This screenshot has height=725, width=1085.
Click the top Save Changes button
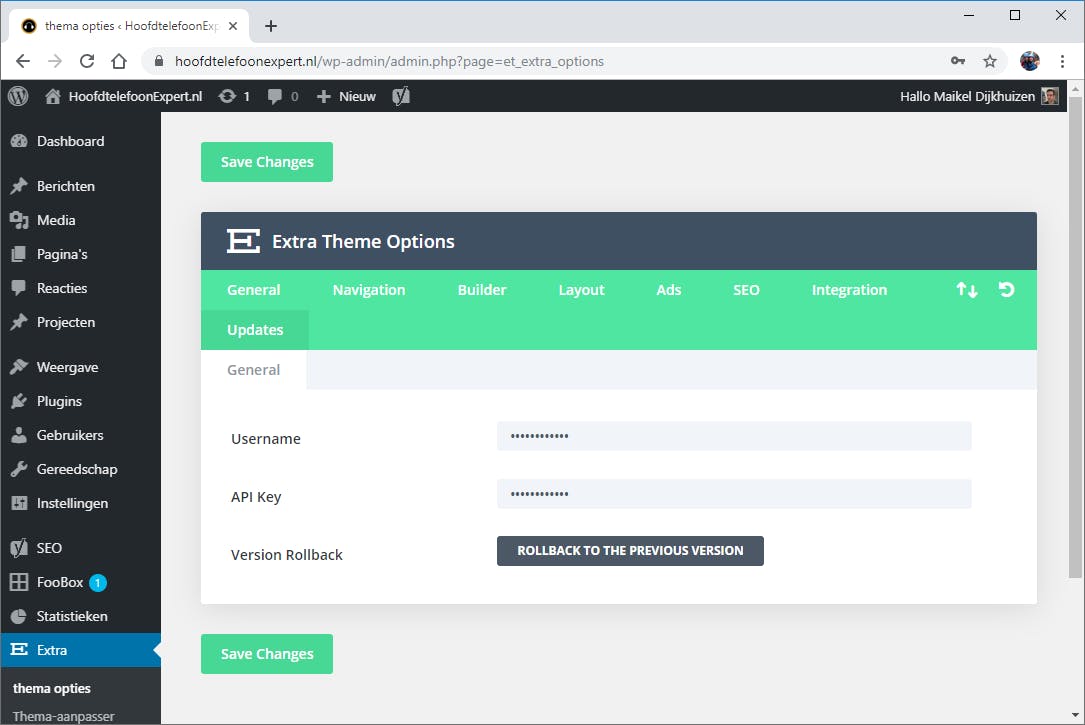click(x=266, y=162)
